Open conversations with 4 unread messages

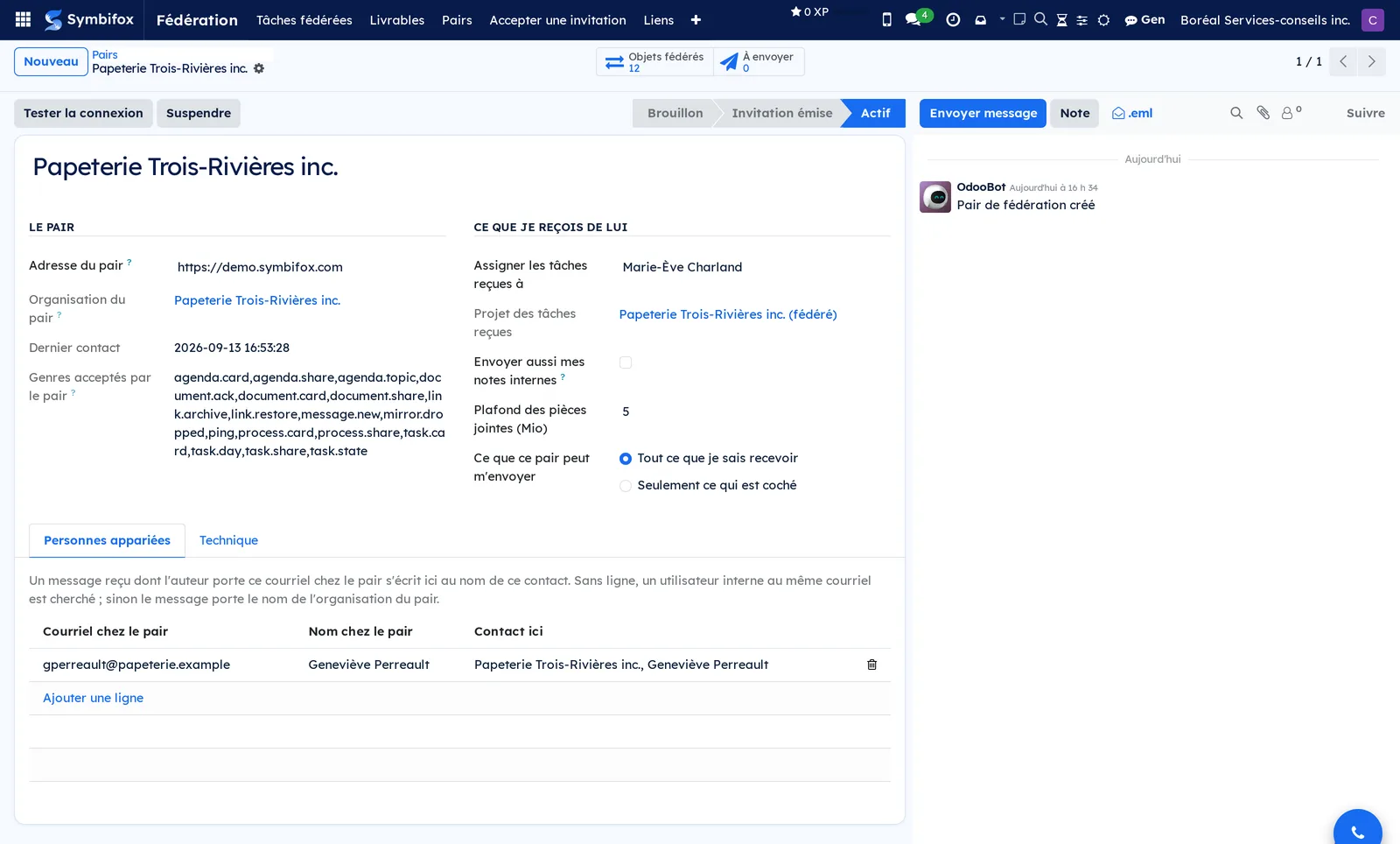click(917, 18)
